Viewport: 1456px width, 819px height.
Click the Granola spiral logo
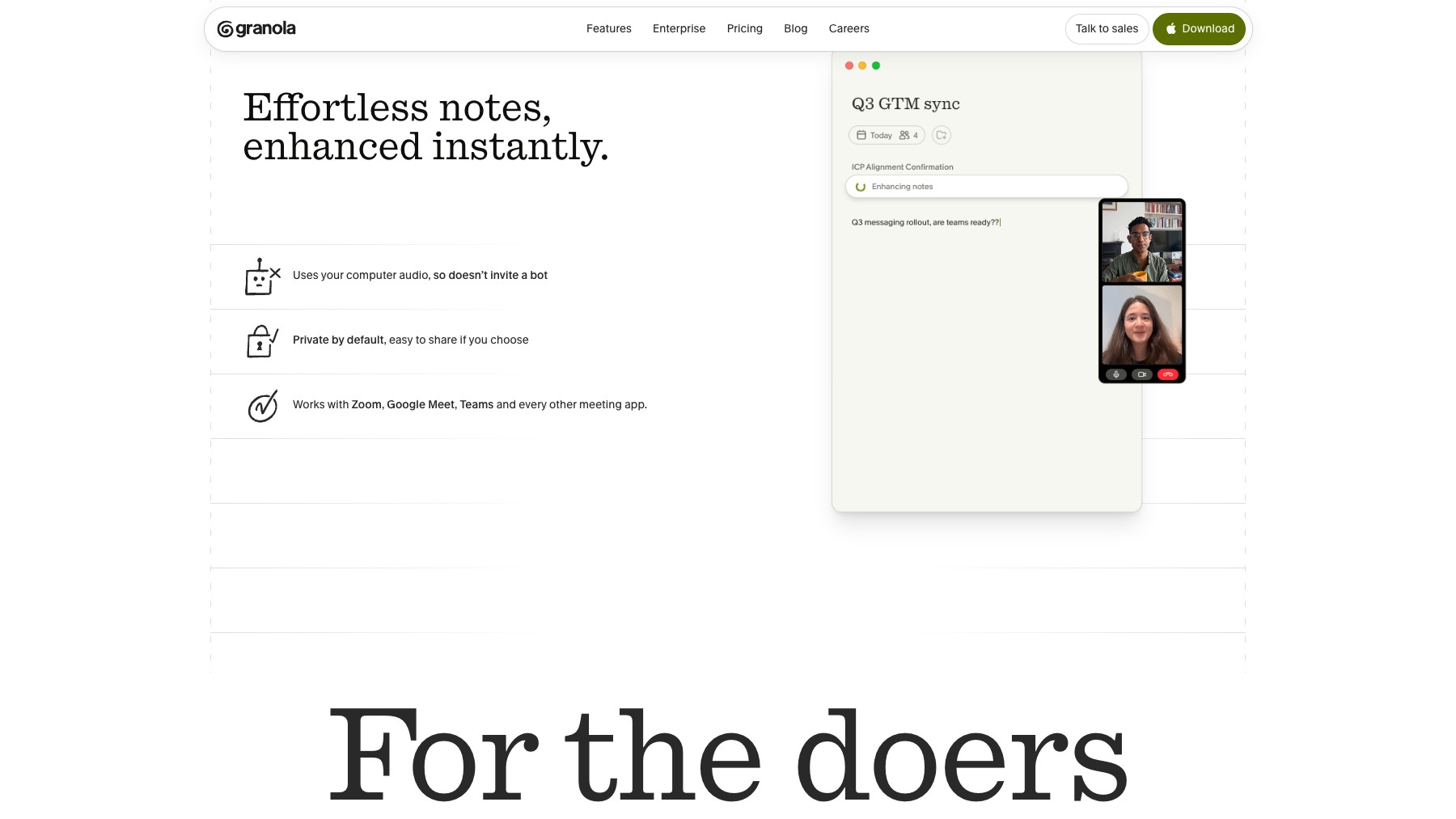pos(226,29)
